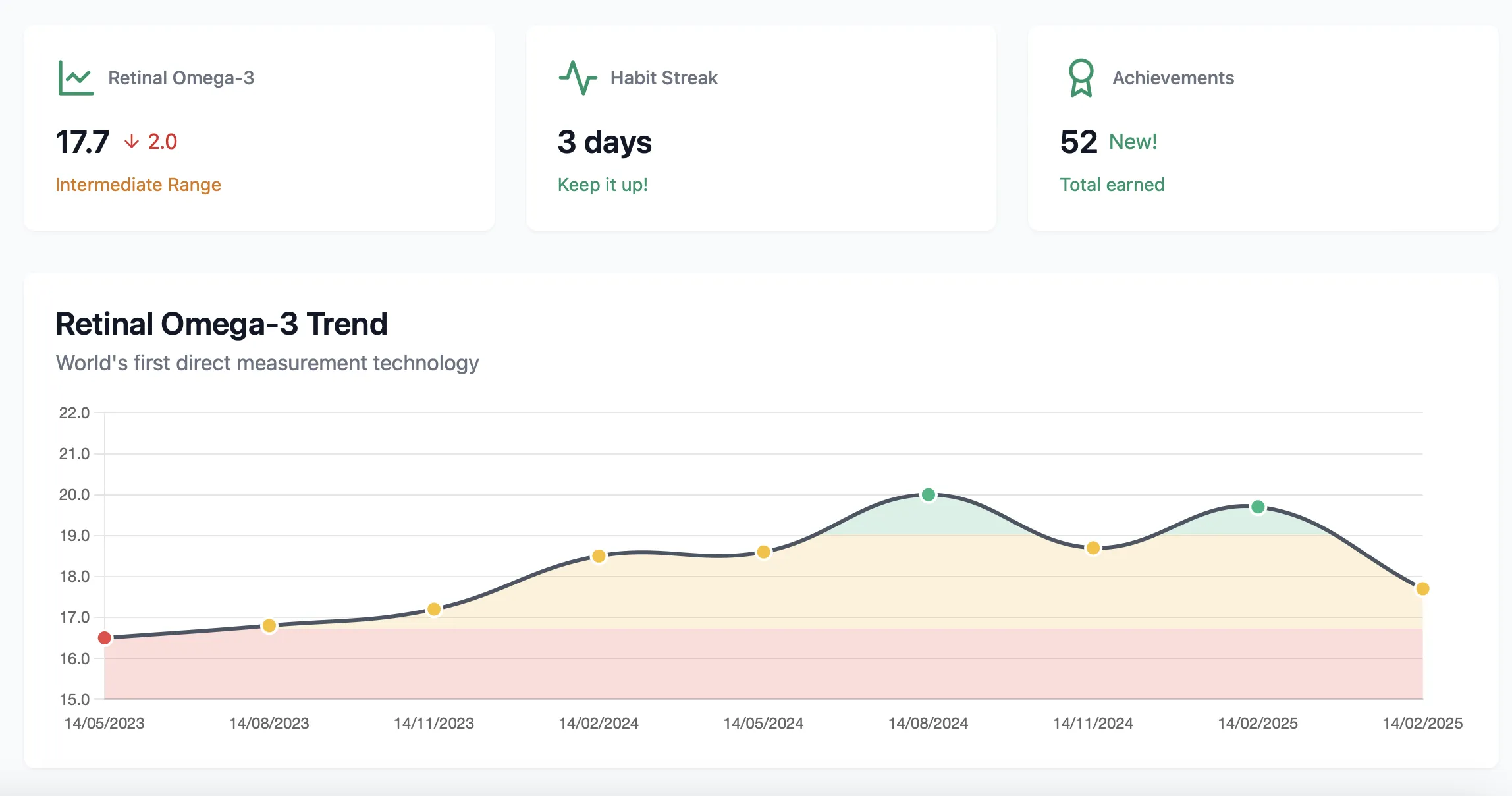Click the 14/05/2024 chart marker
The width and height of the screenshot is (1512, 796).
pyautogui.click(x=763, y=552)
